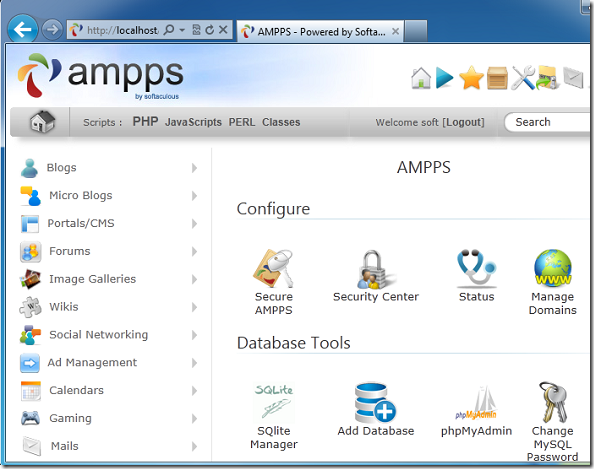The image size is (594, 469).
Task: Click the Calendars category icon
Action: [x=30, y=391]
